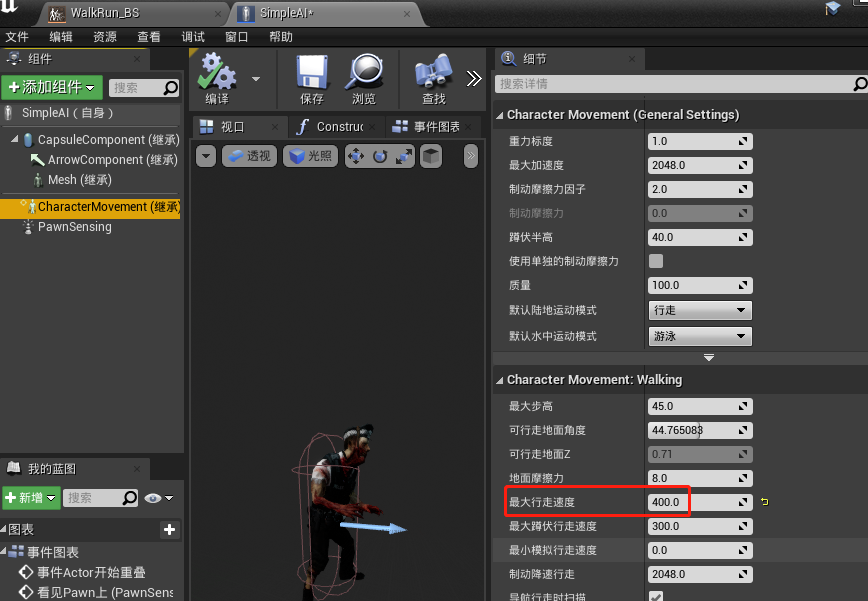Select the CharacterMovement component row

pos(90,207)
